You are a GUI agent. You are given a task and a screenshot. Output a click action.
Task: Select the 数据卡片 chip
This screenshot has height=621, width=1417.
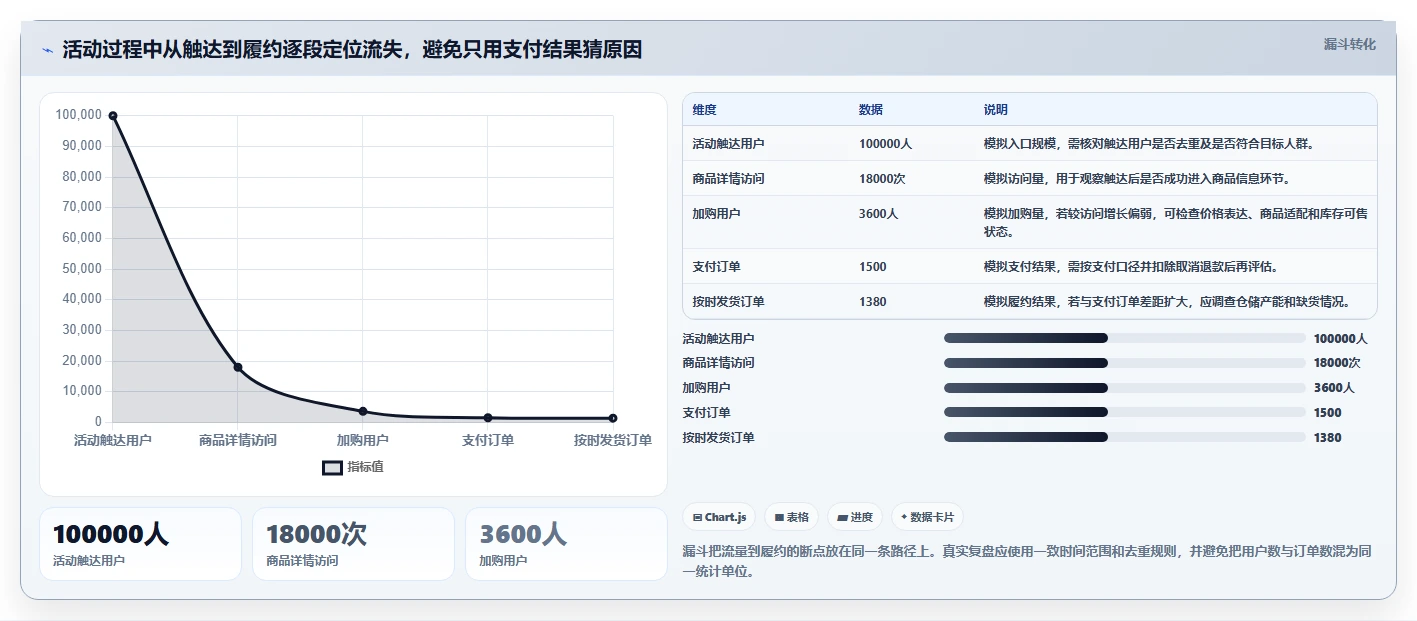[x=927, y=517]
